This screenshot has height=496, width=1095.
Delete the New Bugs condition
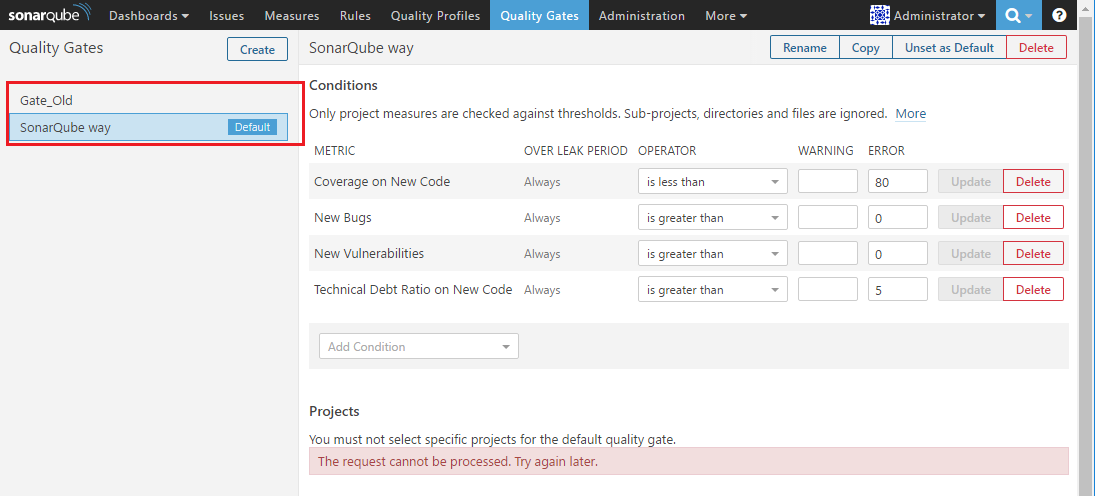pyautogui.click(x=1034, y=217)
